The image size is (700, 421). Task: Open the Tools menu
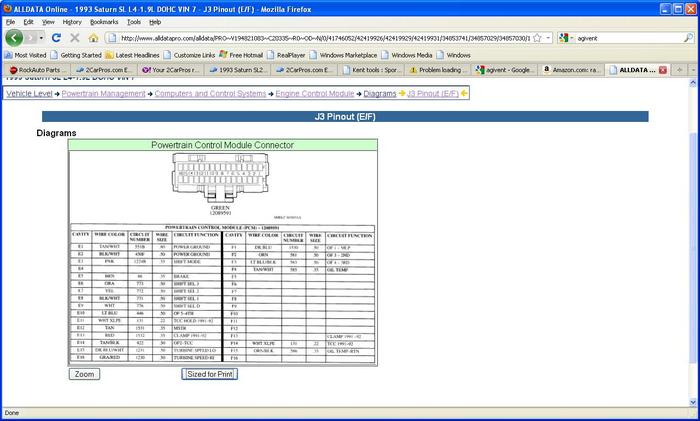pos(134,21)
